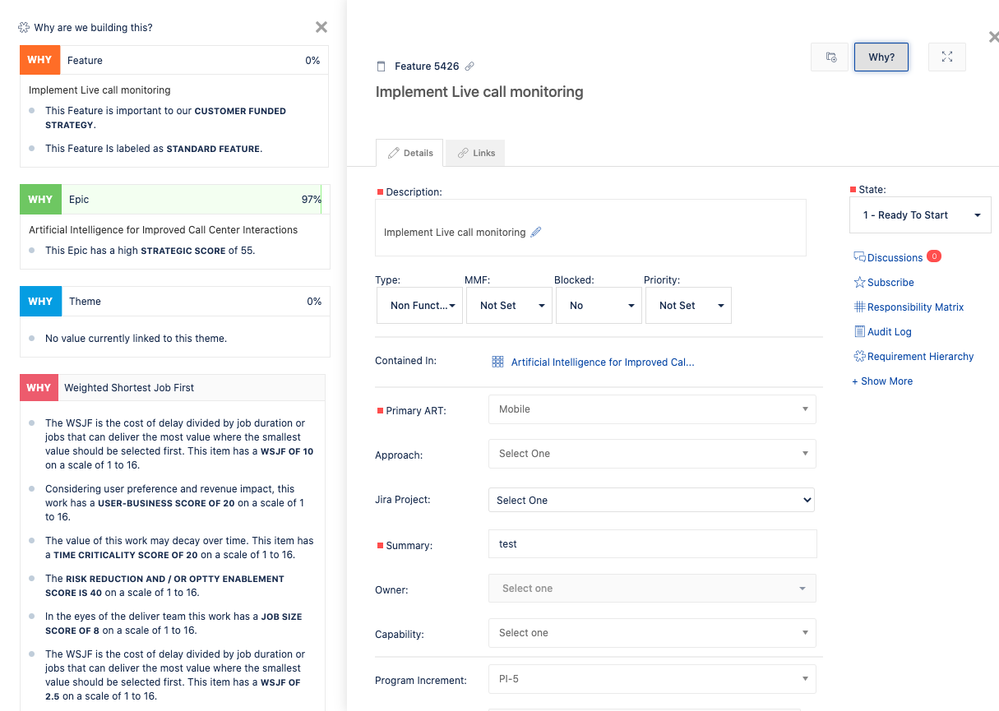Open the Program Increment dropdown PI-5
This screenshot has height=711, width=999.
(652, 679)
